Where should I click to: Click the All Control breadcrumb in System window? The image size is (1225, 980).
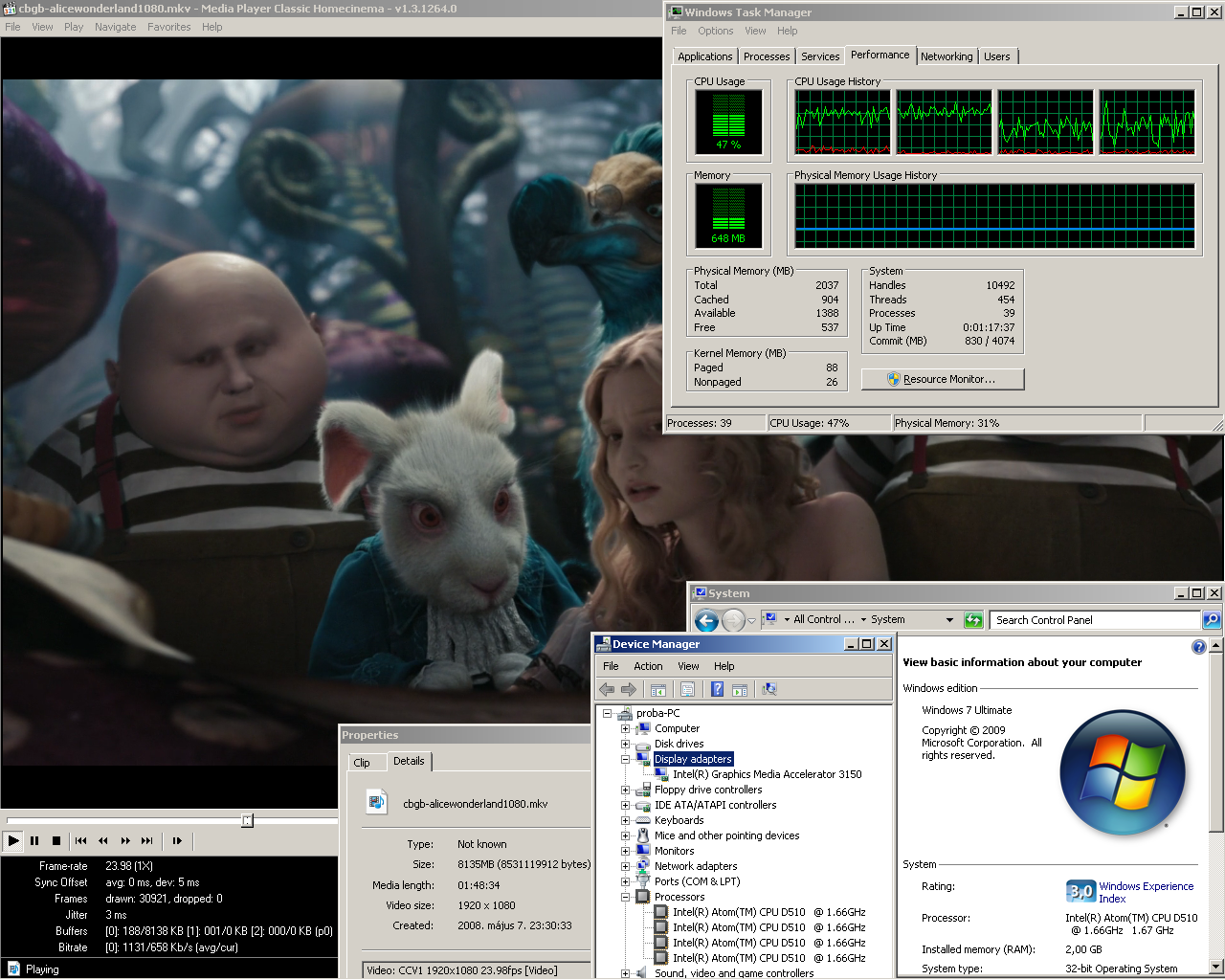823,619
